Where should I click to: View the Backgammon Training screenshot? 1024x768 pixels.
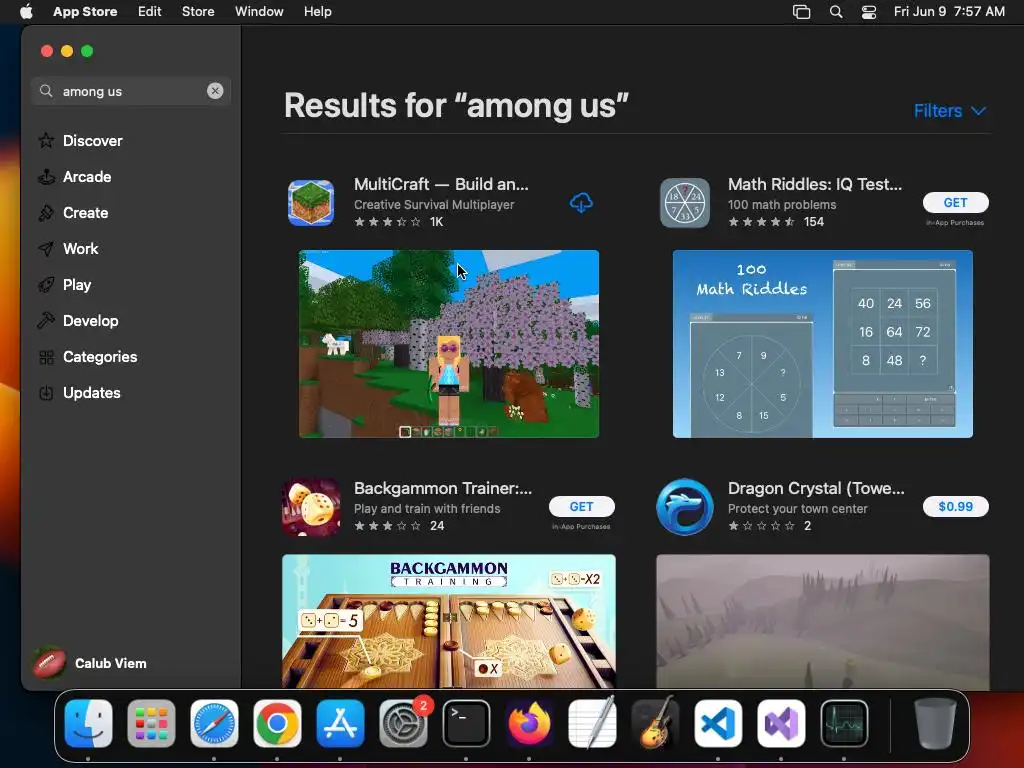(449, 621)
